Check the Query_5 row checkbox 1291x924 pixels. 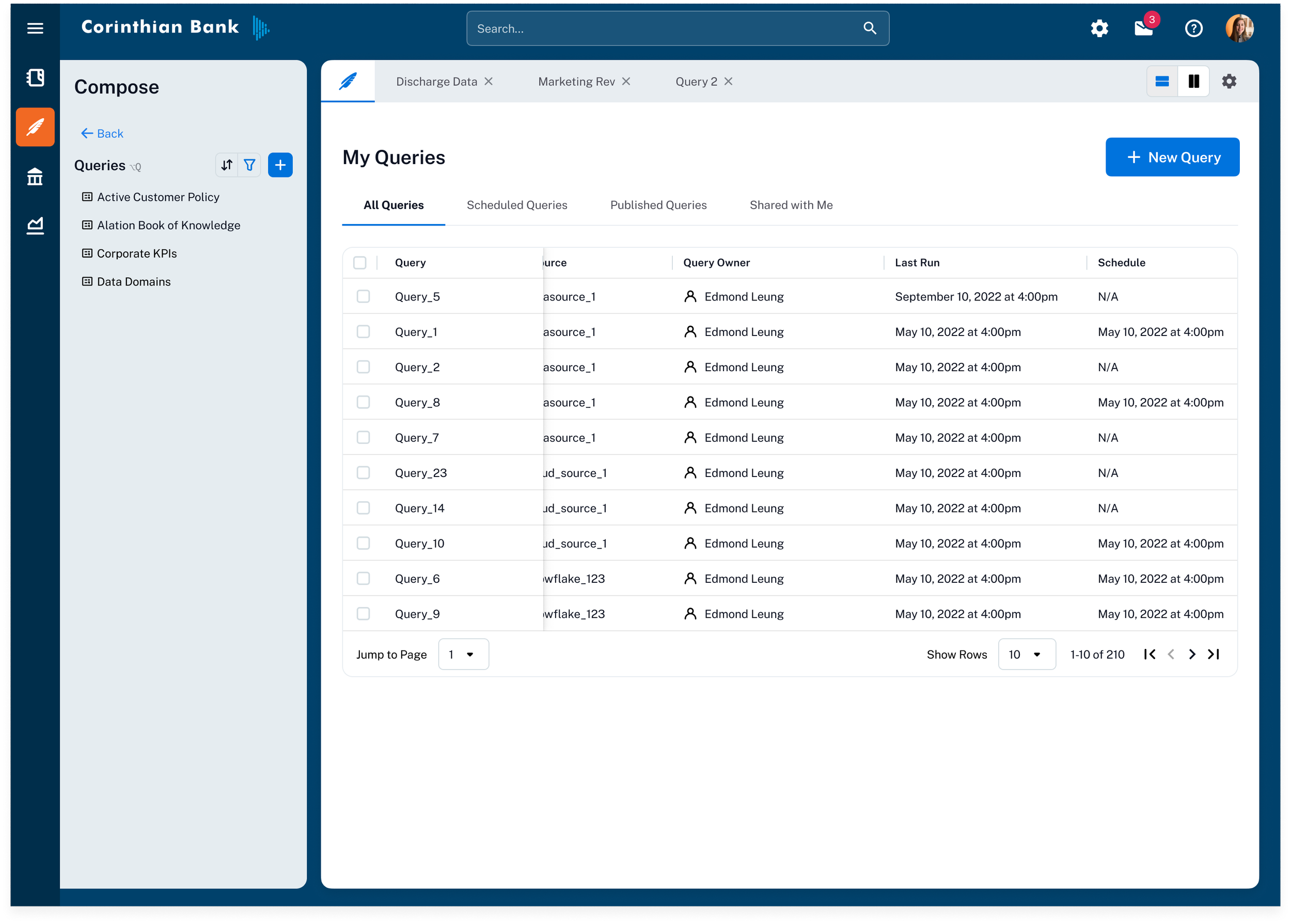pyautogui.click(x=363, y=296)
